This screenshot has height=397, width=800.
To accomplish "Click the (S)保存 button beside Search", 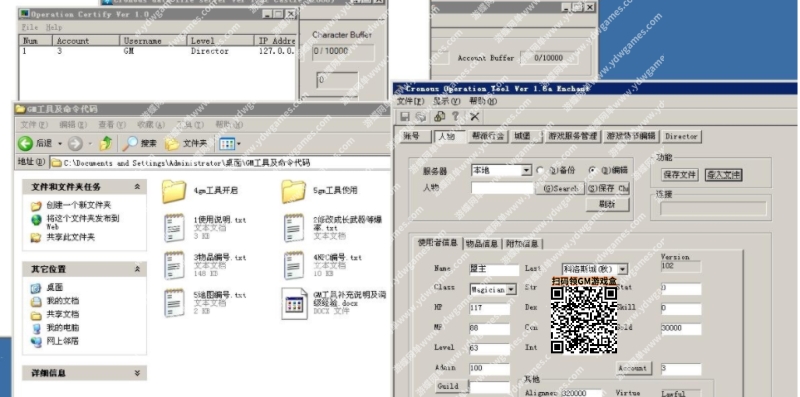I will pyautogui.click(x=608, y=188).
